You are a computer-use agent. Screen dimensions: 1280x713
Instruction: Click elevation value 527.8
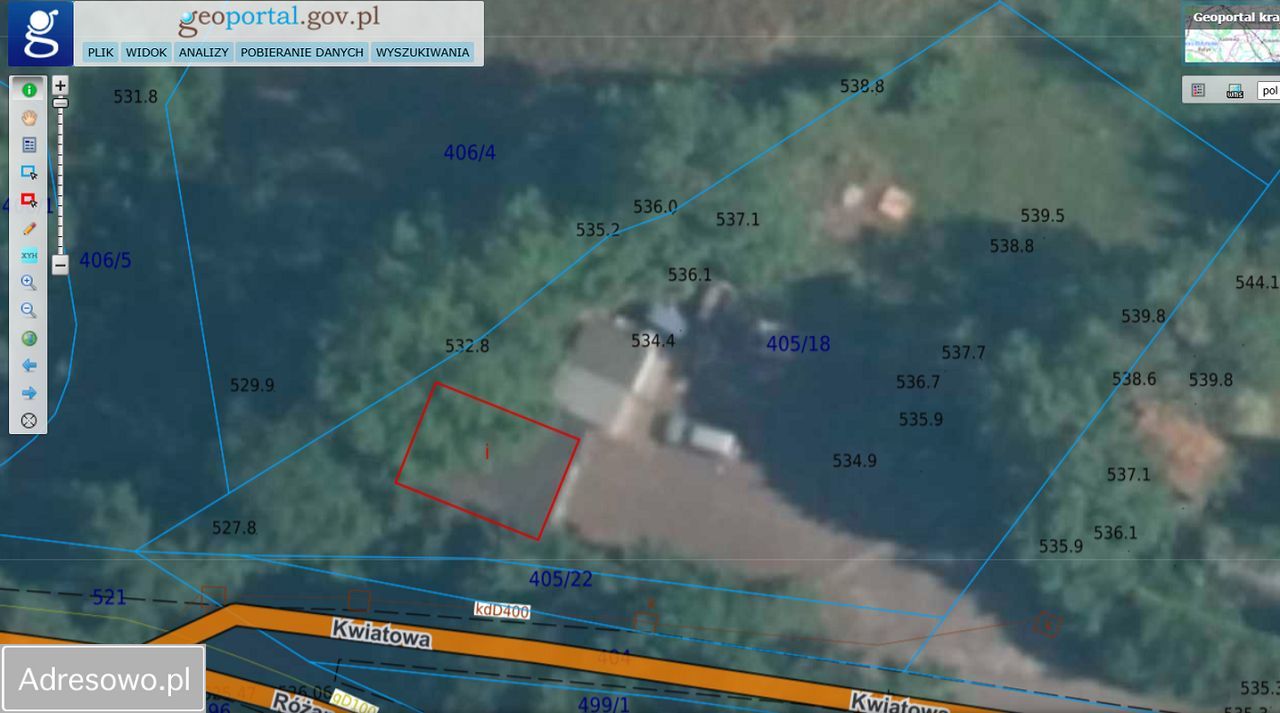pyautogui.click(x=234, y=528)
